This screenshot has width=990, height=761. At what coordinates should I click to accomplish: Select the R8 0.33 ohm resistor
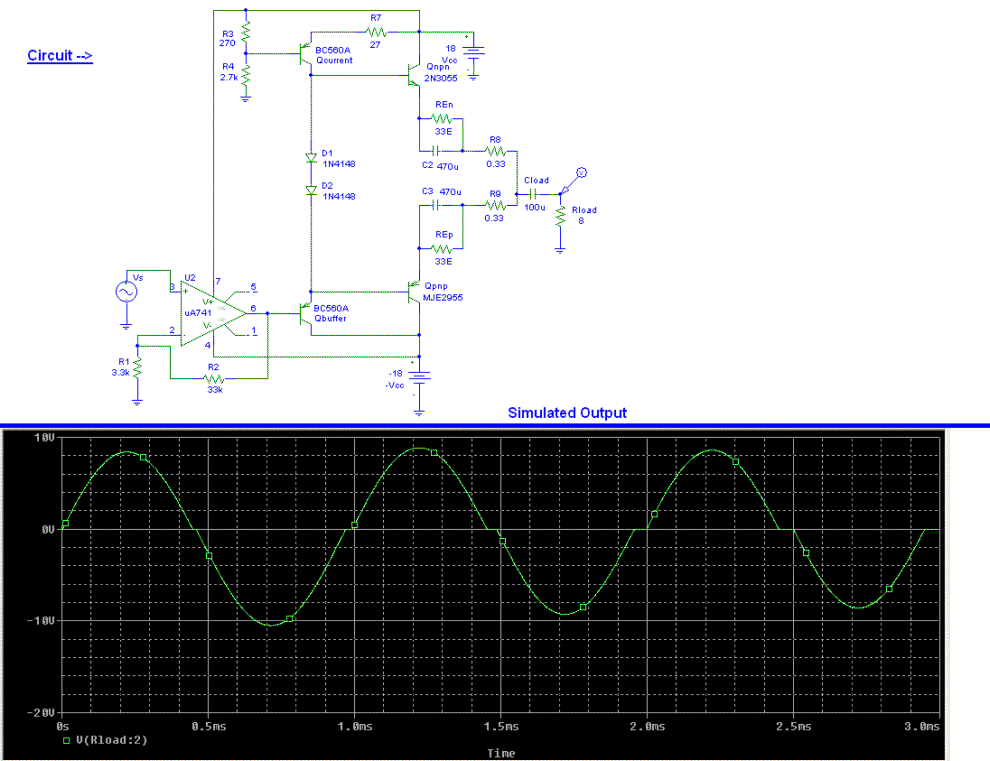tap(496, 151)
